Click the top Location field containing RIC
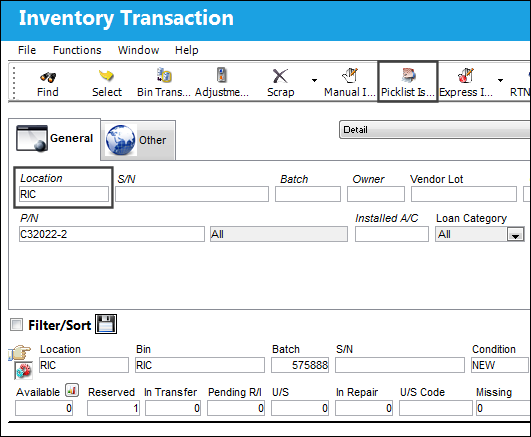 point(64,194)
